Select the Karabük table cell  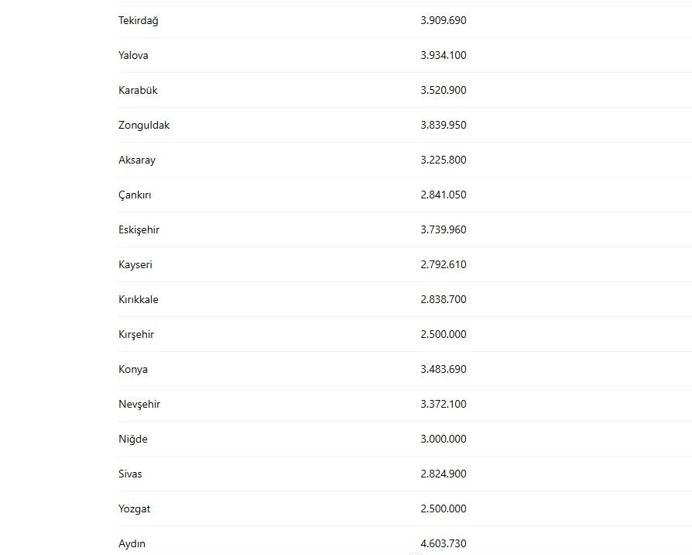(x=138, y=90)
